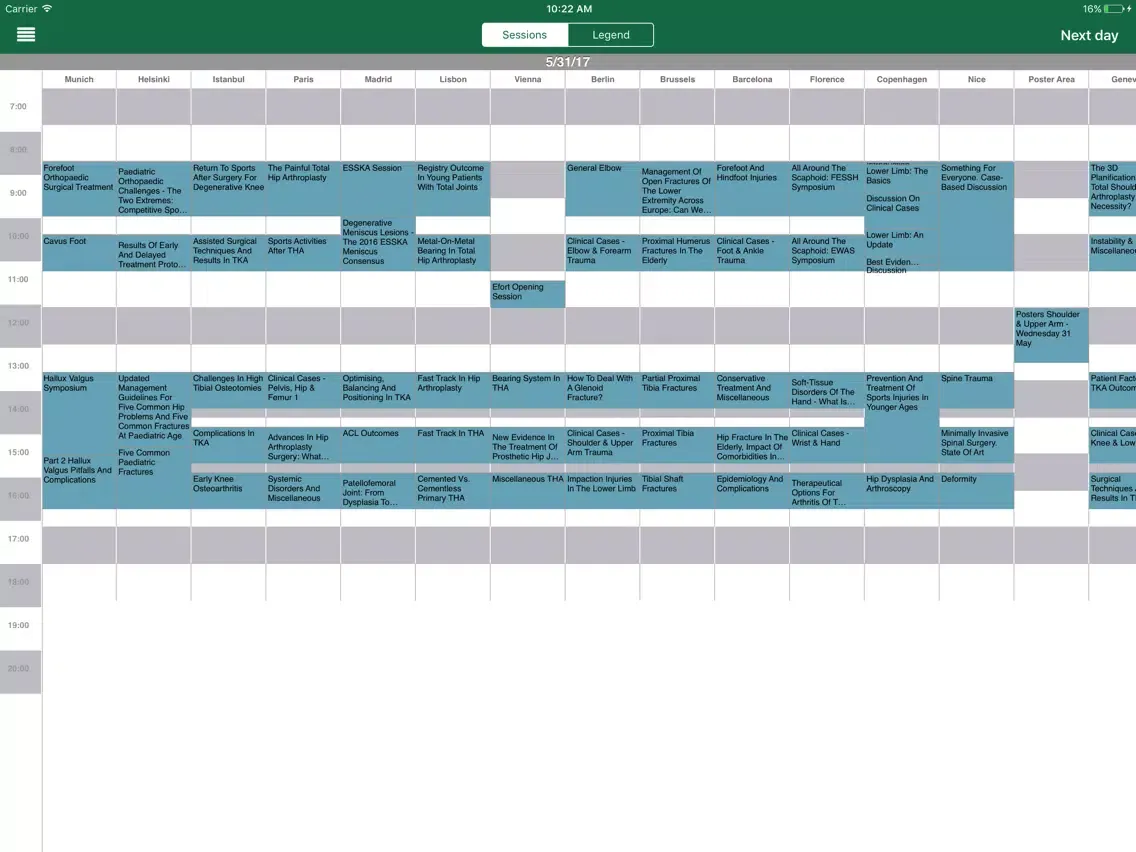
Task: Open the Efort Opening Session in Vienna
Action: tap(527, 293)
